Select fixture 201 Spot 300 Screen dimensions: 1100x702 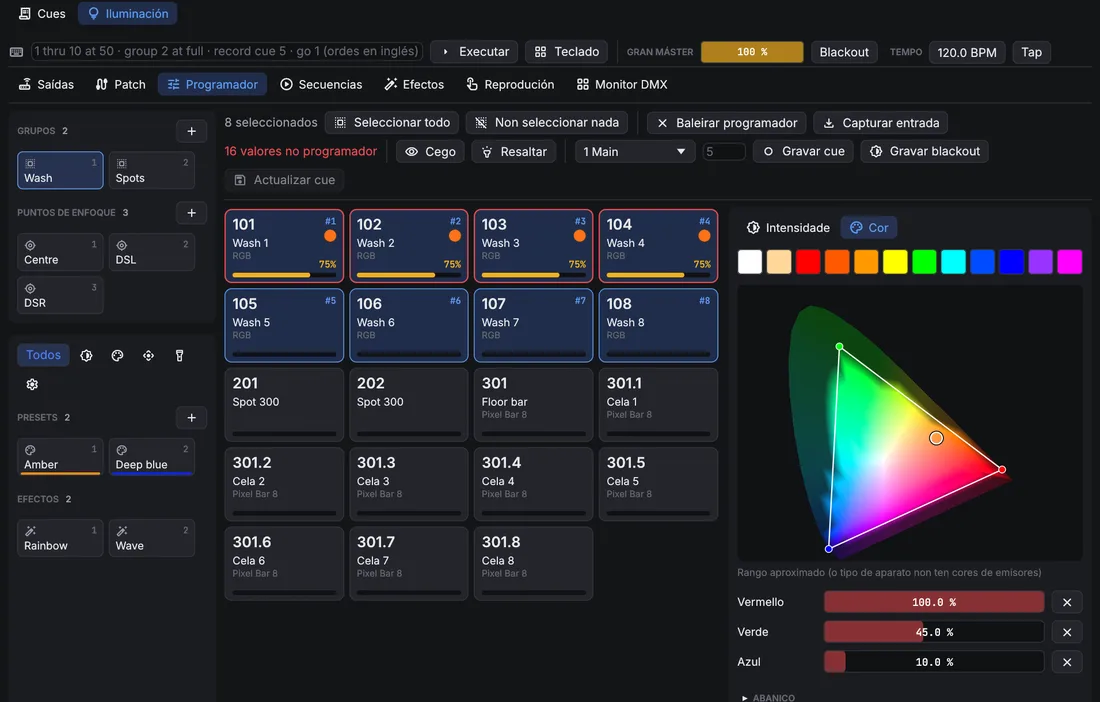tap(284, 405)
